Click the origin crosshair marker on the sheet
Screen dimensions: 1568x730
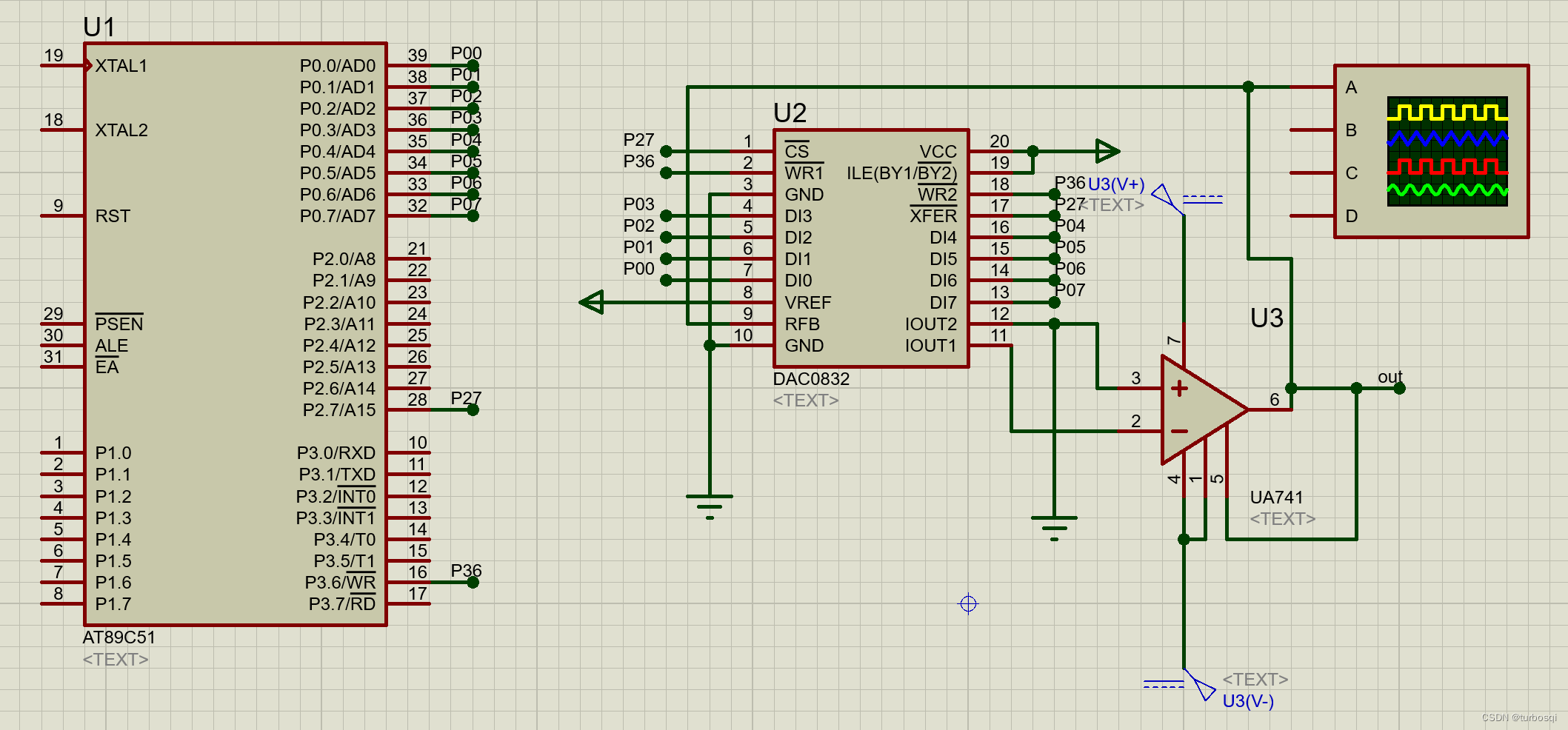pyautogui.click(x=968, y=603)
